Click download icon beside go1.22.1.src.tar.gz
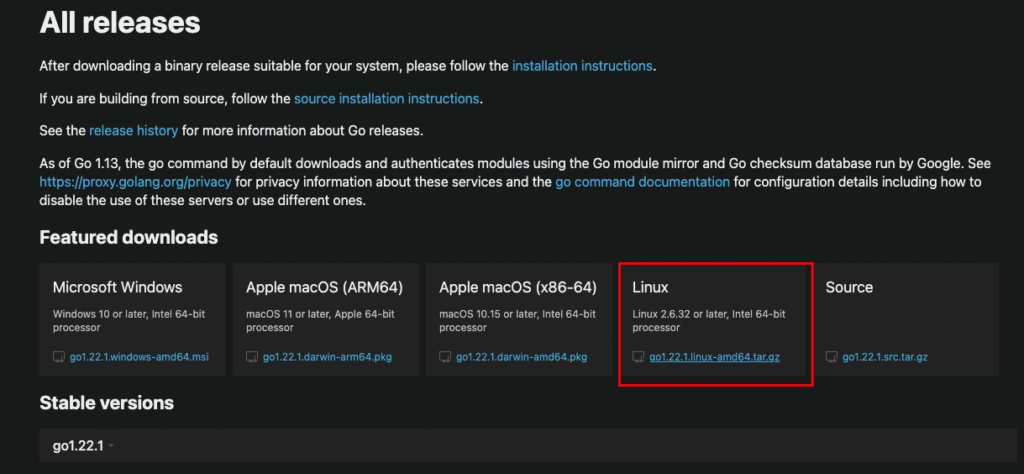This screenshot has height=474, width=1024. click(x=832, y=357)
